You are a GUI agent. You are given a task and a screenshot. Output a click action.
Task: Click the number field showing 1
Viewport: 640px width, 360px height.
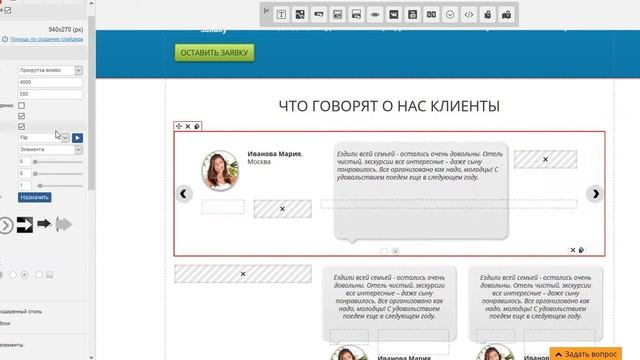(24, 185)
